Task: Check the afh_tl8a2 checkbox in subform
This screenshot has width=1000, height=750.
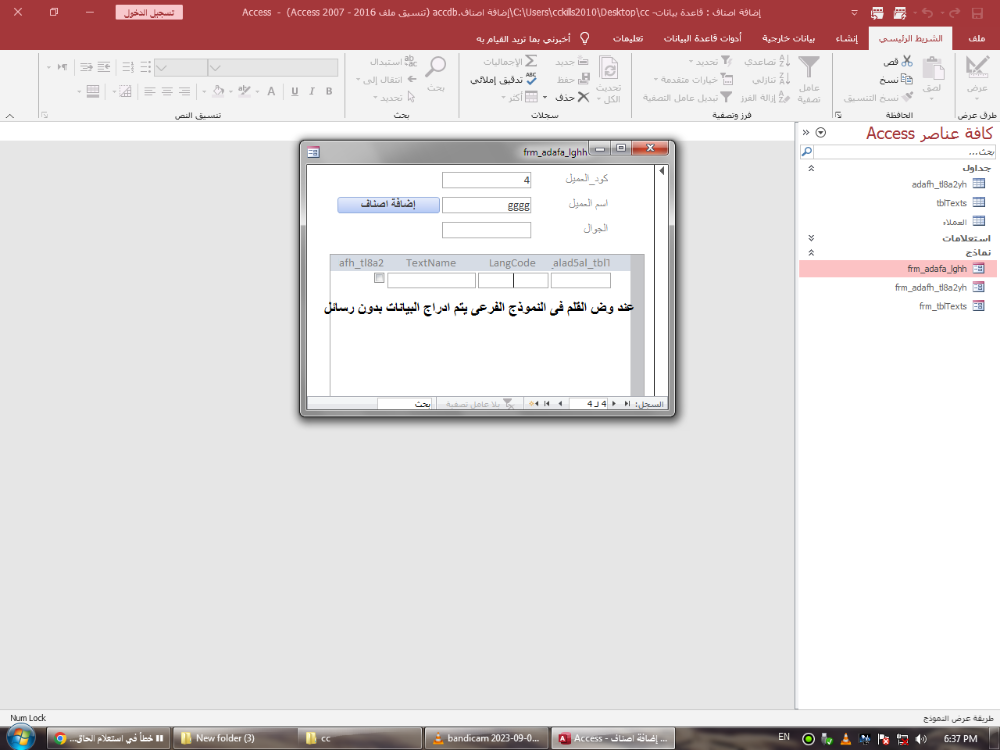Action: (x=379, y=278)
